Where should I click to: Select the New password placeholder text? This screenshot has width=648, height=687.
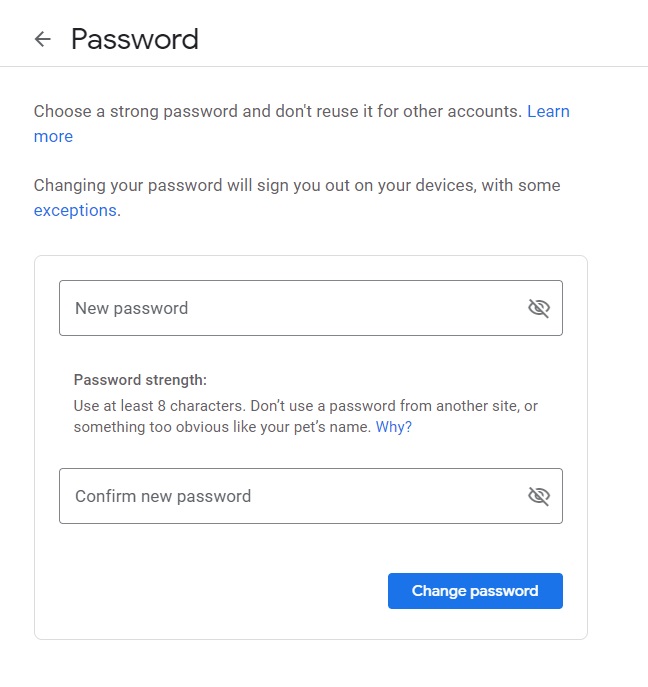click(131, 308)
